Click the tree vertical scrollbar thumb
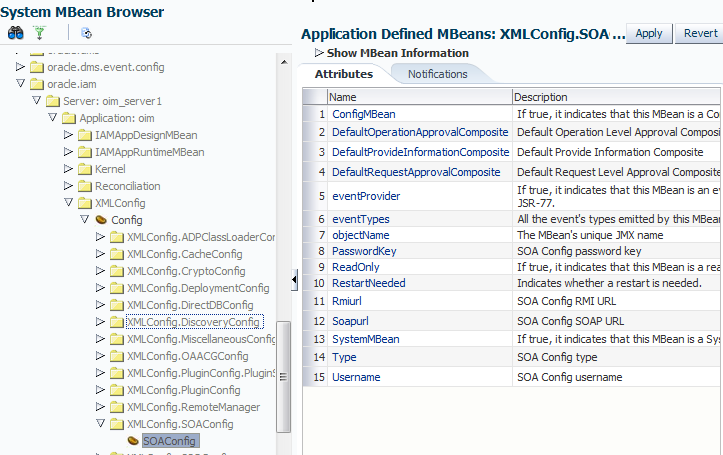 [284, 377]
